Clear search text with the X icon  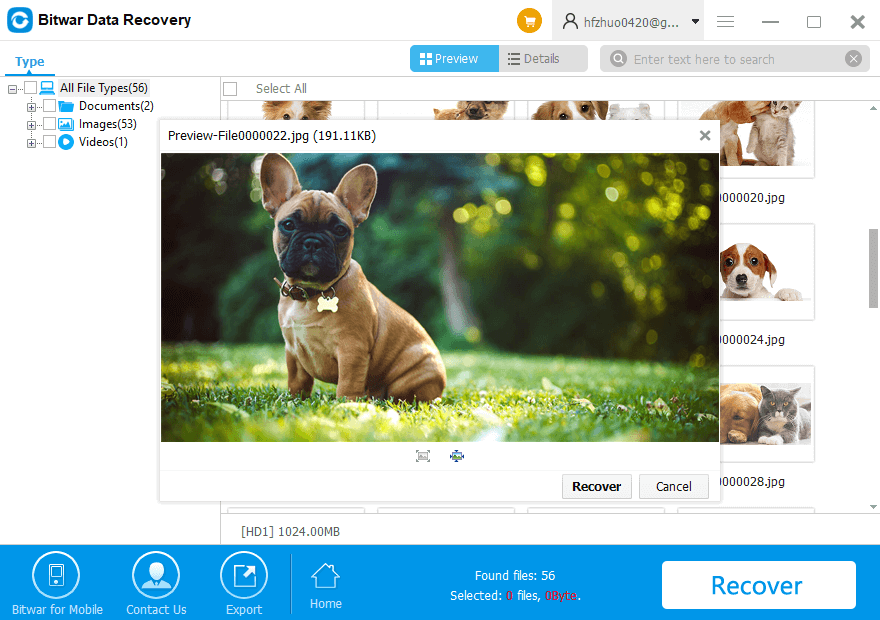tap(853, 58)
